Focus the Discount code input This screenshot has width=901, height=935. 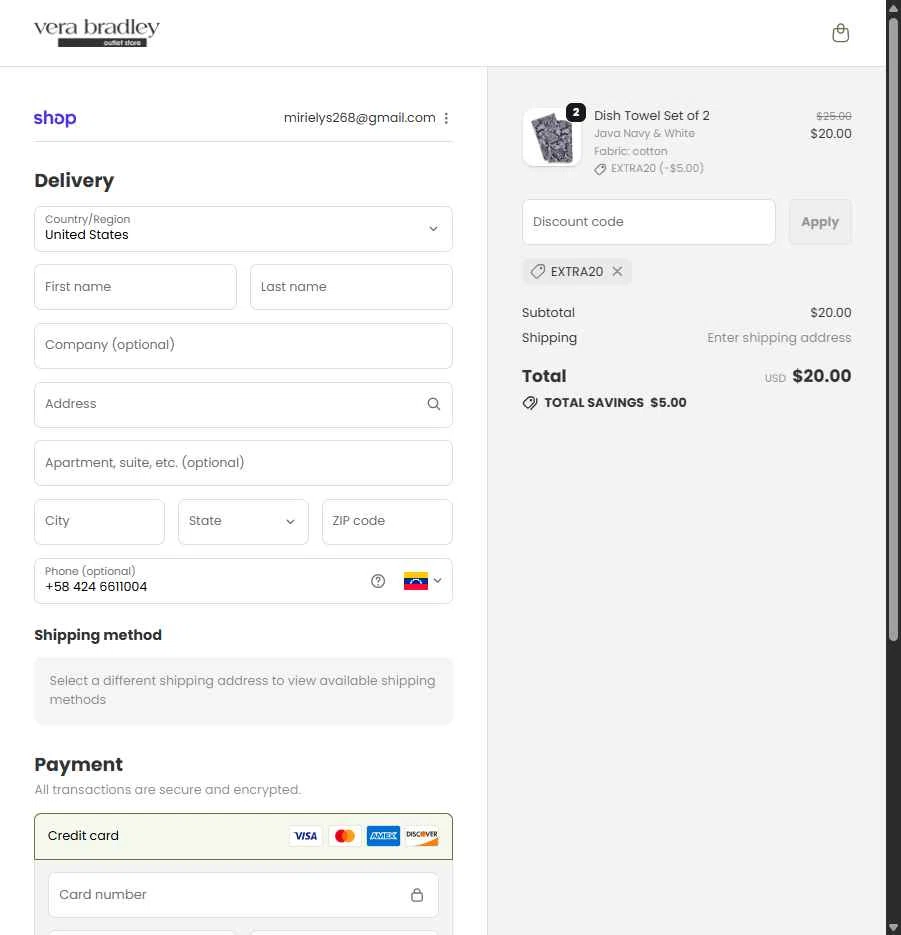648,222
